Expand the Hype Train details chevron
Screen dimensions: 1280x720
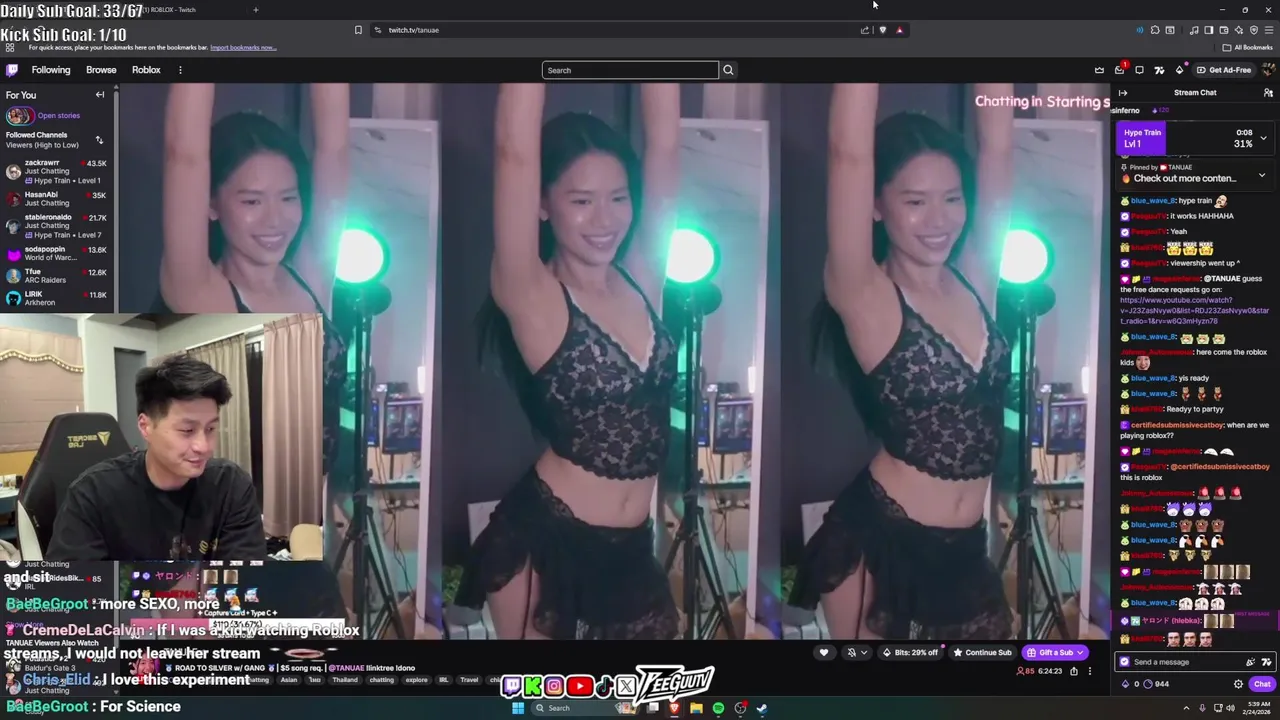[1263, 138]
